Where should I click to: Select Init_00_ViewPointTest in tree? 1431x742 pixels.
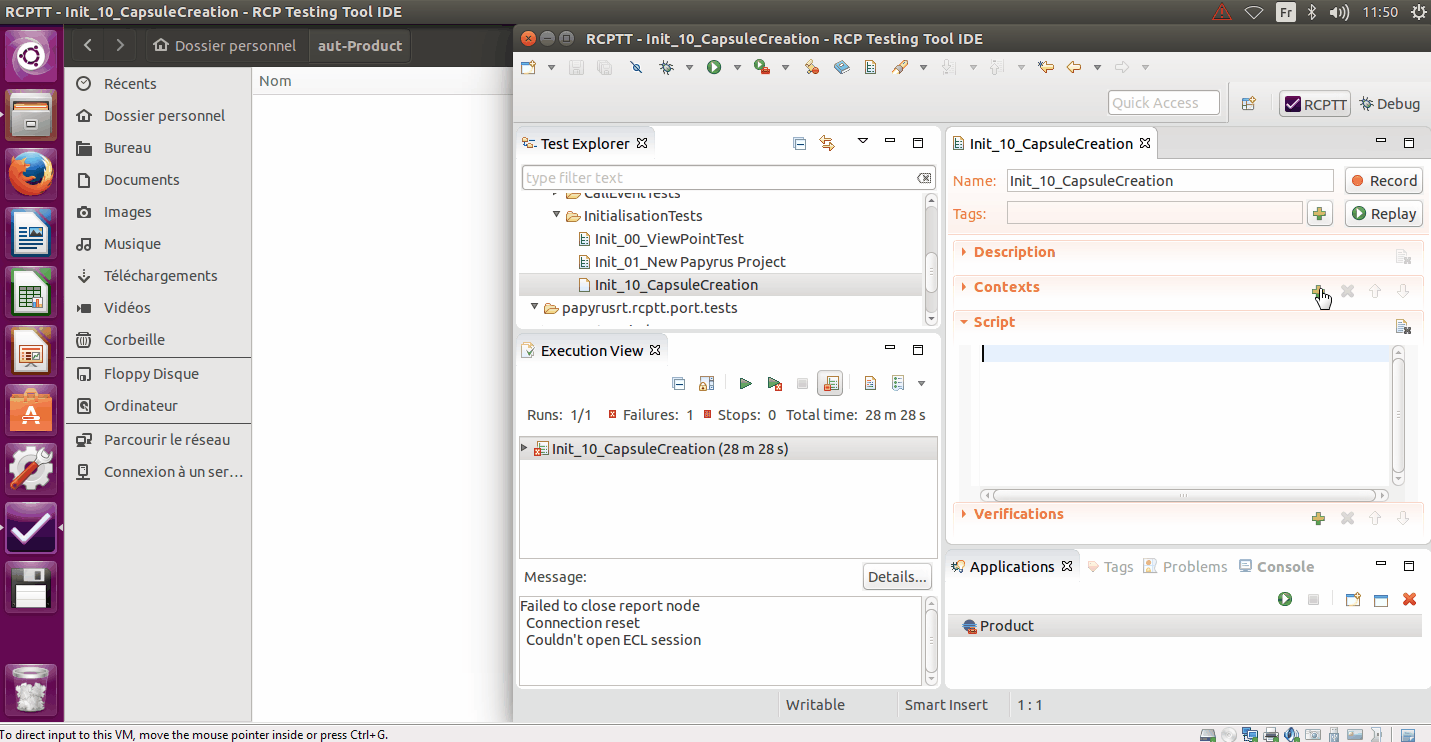coord(669,239)
